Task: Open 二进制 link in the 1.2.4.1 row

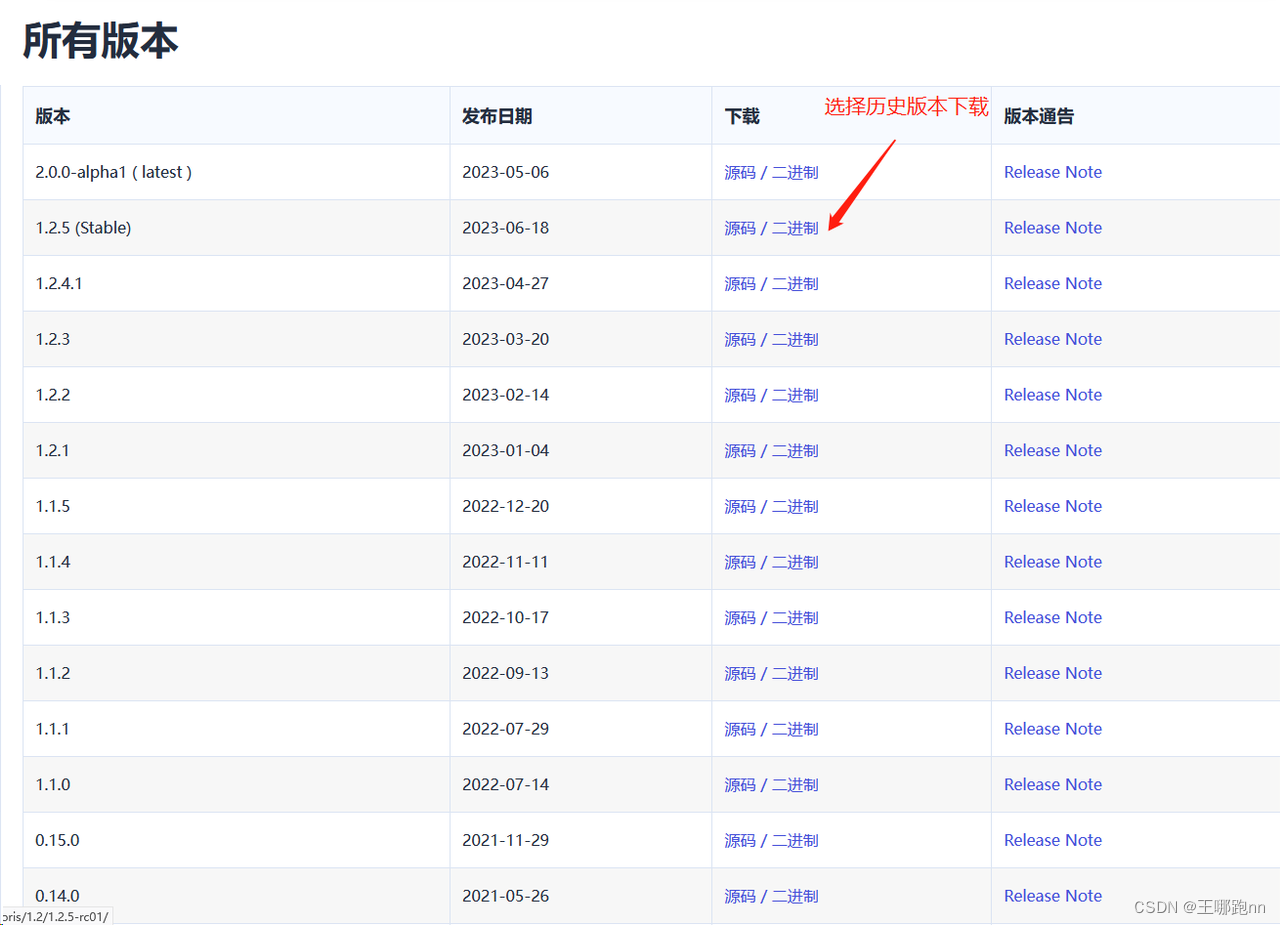Action: [x=795, y=284]
